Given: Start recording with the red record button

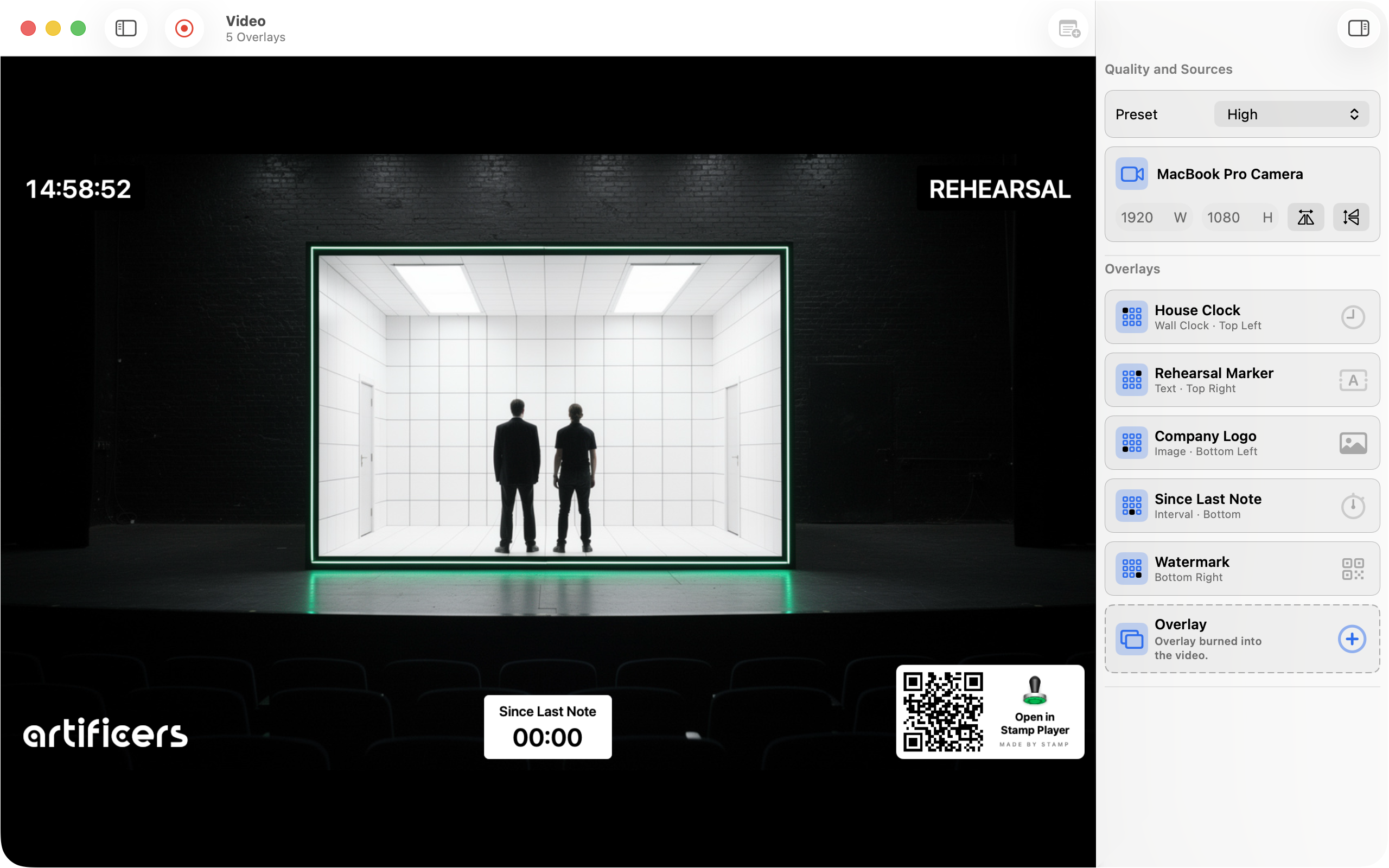Looking at the screenshot, I should tap(184, 28).
